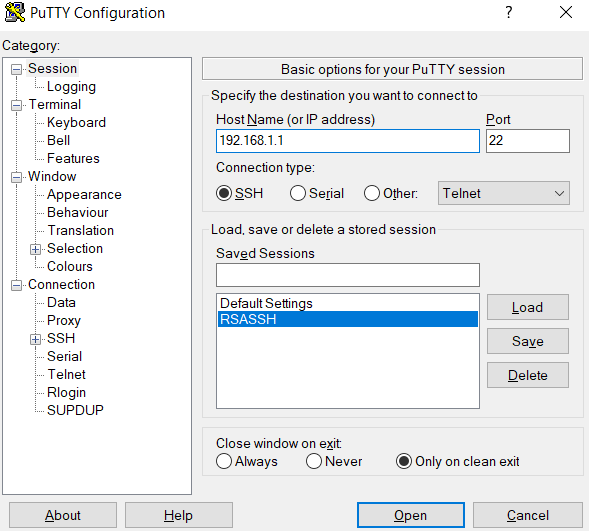The image size is (589, 531).
Task: Expand the Selection tree node
Action: (35, 249)
